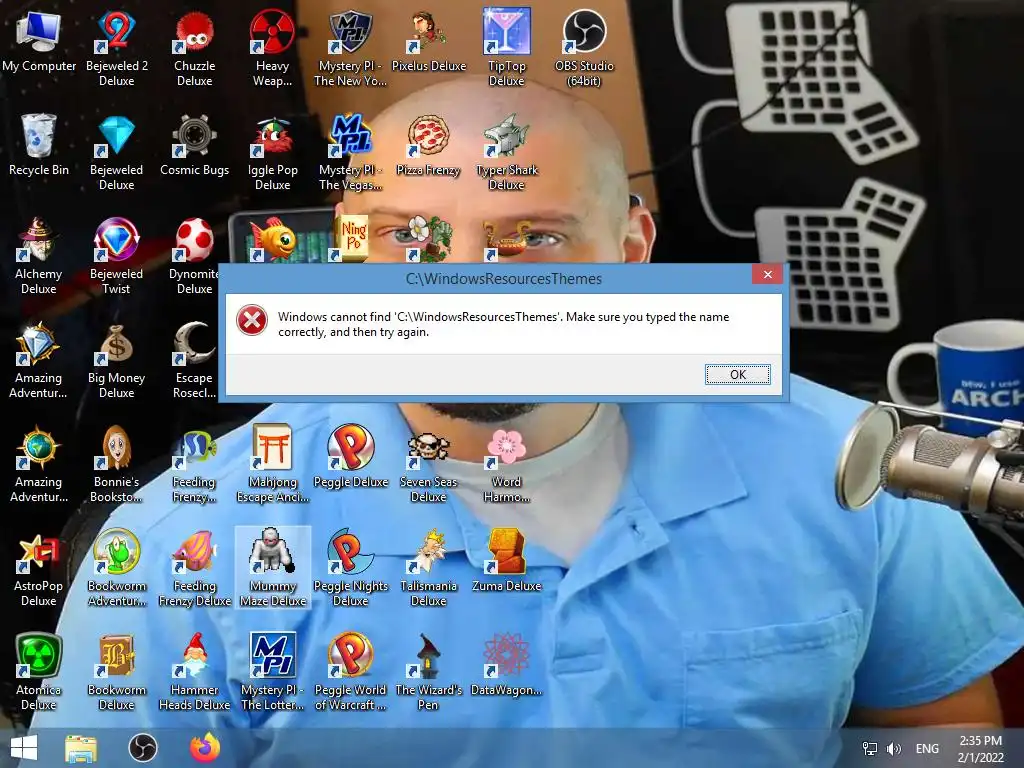This screenshot has width=1024, height=768.
Task: Launch Firefox from the taskbar
Action: (204, 748)
